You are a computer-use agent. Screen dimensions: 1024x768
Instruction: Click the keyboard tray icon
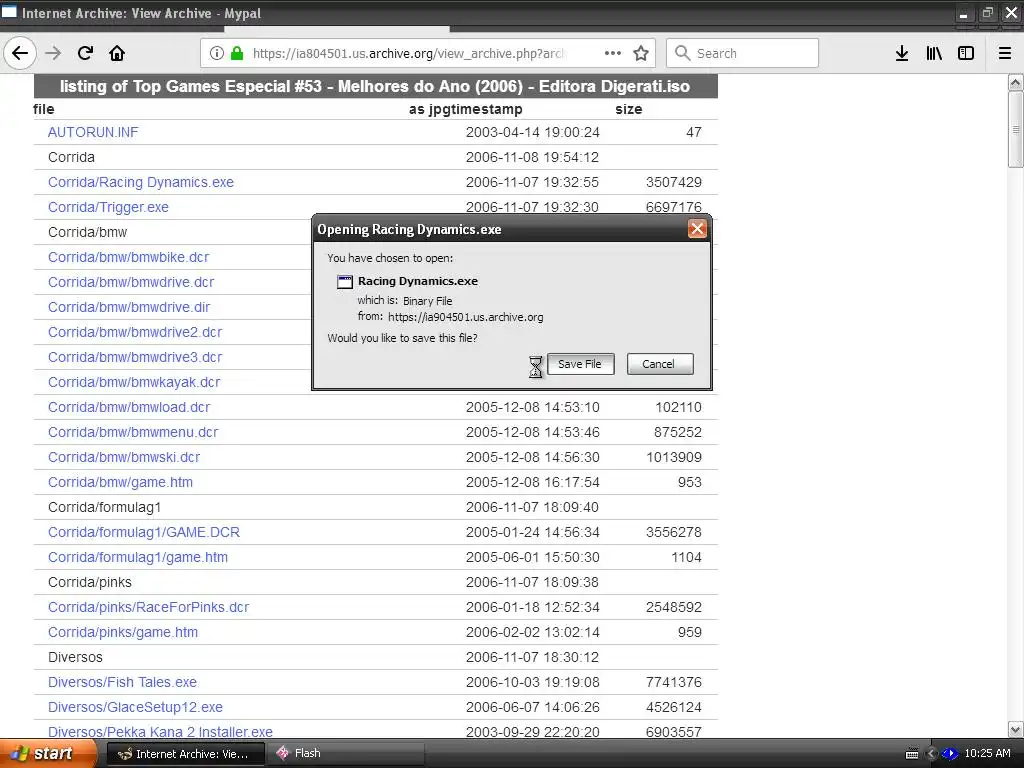click(912, 754)
